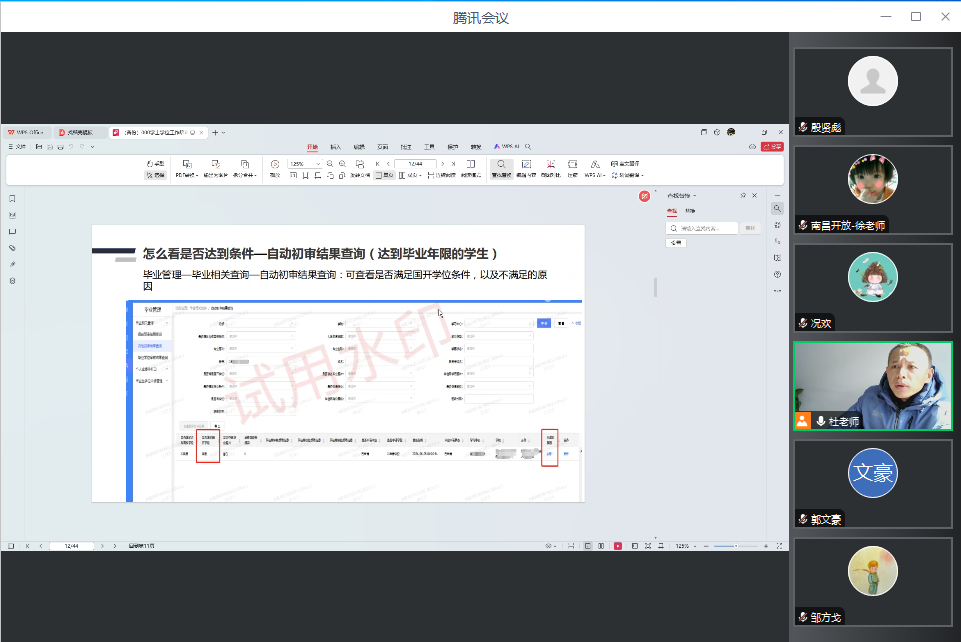
Task: Click the search icon in right sidebar
Action: 777,208
